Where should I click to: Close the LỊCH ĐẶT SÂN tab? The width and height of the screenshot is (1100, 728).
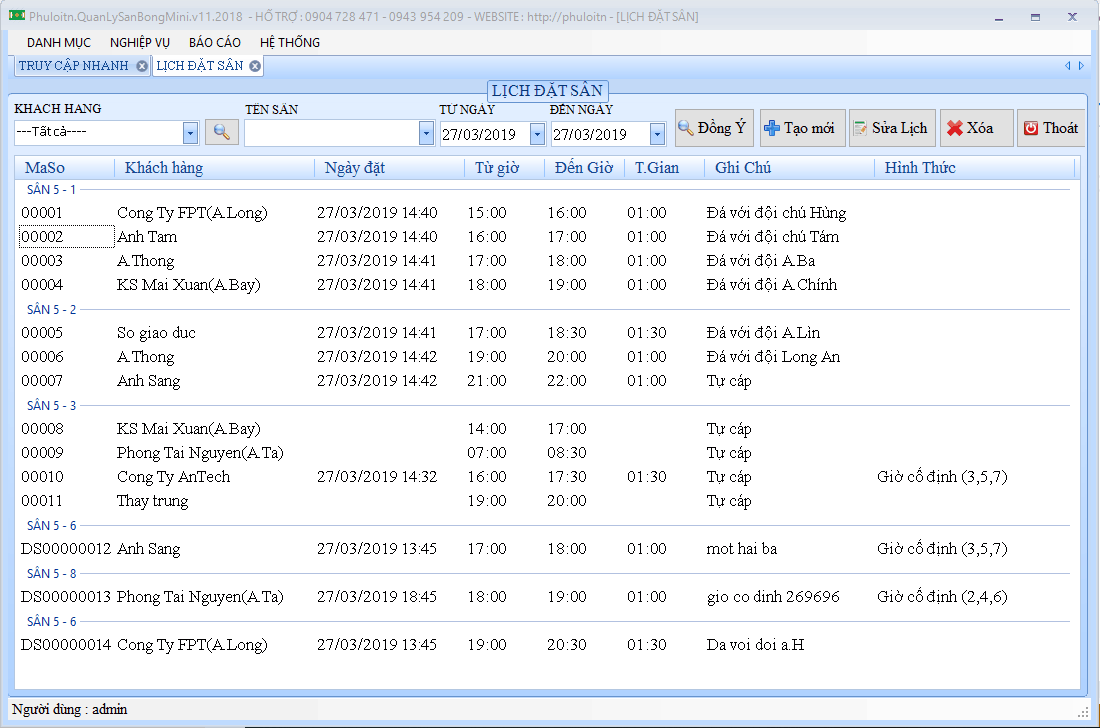click(255, 66)
